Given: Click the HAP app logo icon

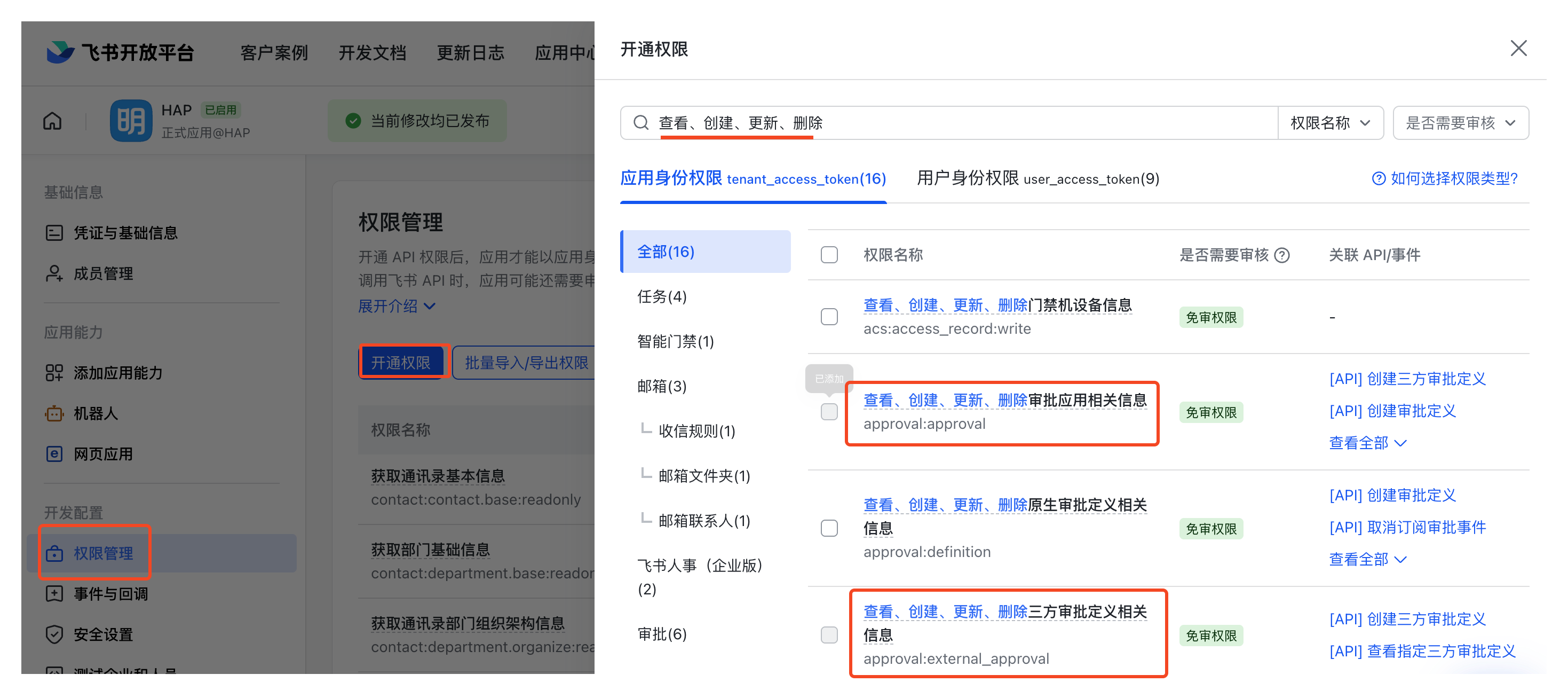Looking at the screenshot, I should tap(131, 121).
